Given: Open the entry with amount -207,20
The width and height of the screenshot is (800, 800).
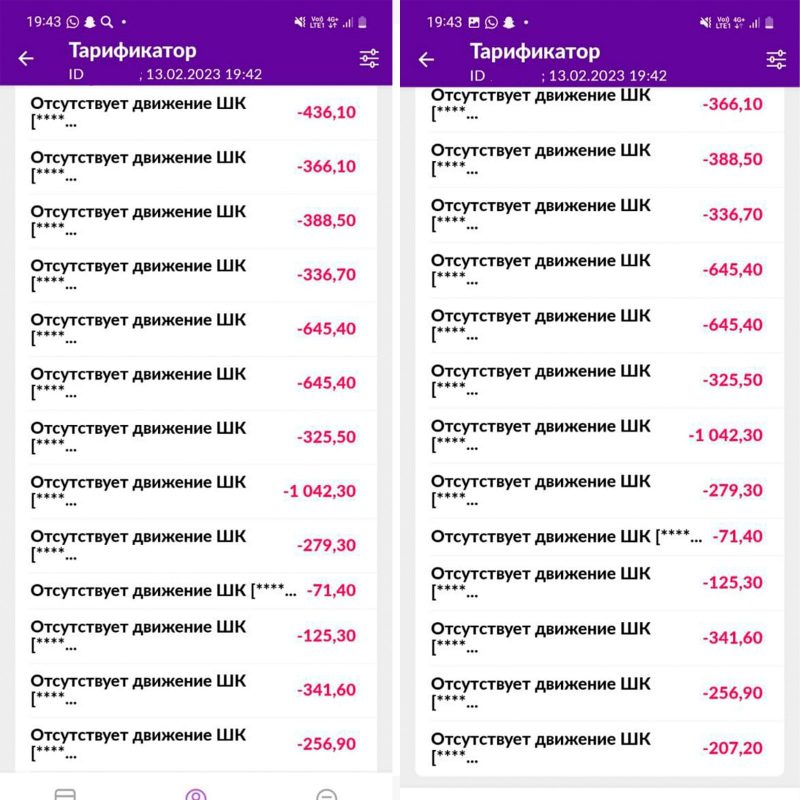Looking at the screenshot, I should [x=600, y=748].
